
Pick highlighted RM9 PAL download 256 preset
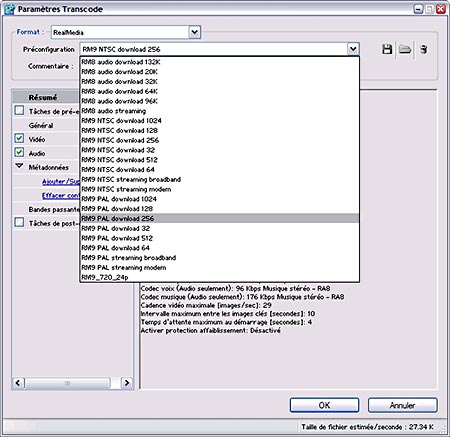[x=219, y=219]
